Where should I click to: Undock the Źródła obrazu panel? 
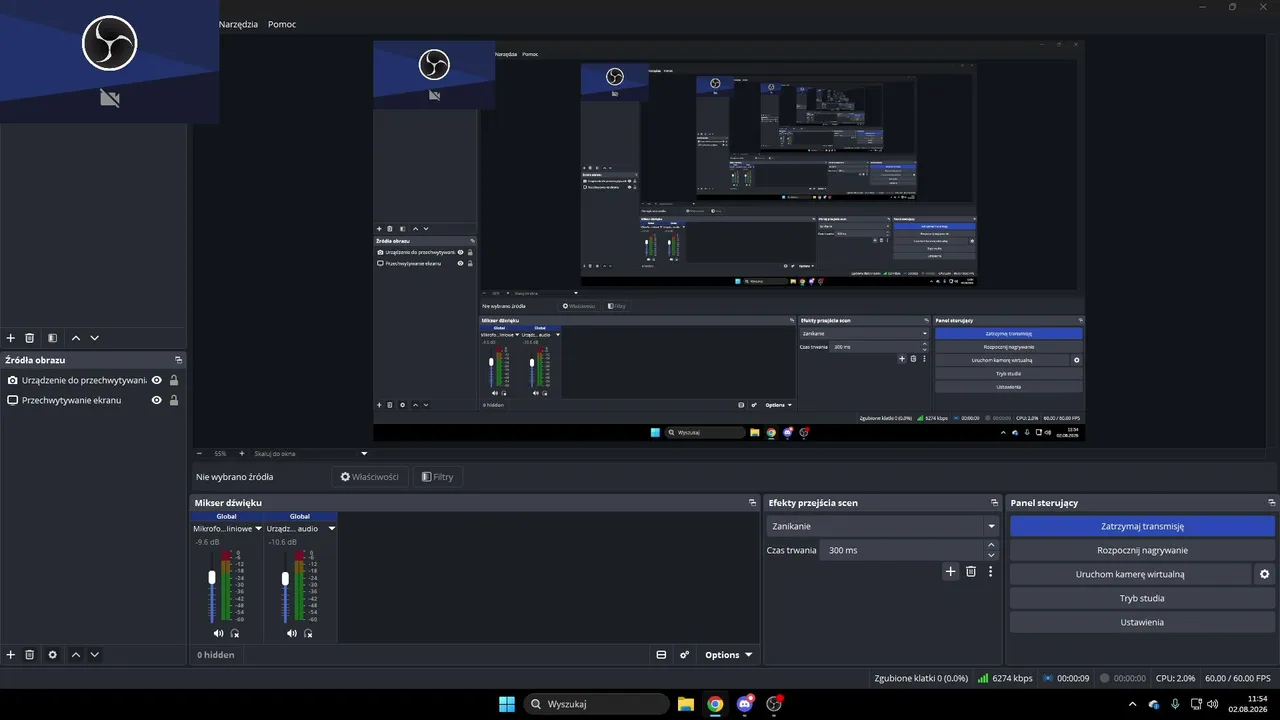pos(178,360)
